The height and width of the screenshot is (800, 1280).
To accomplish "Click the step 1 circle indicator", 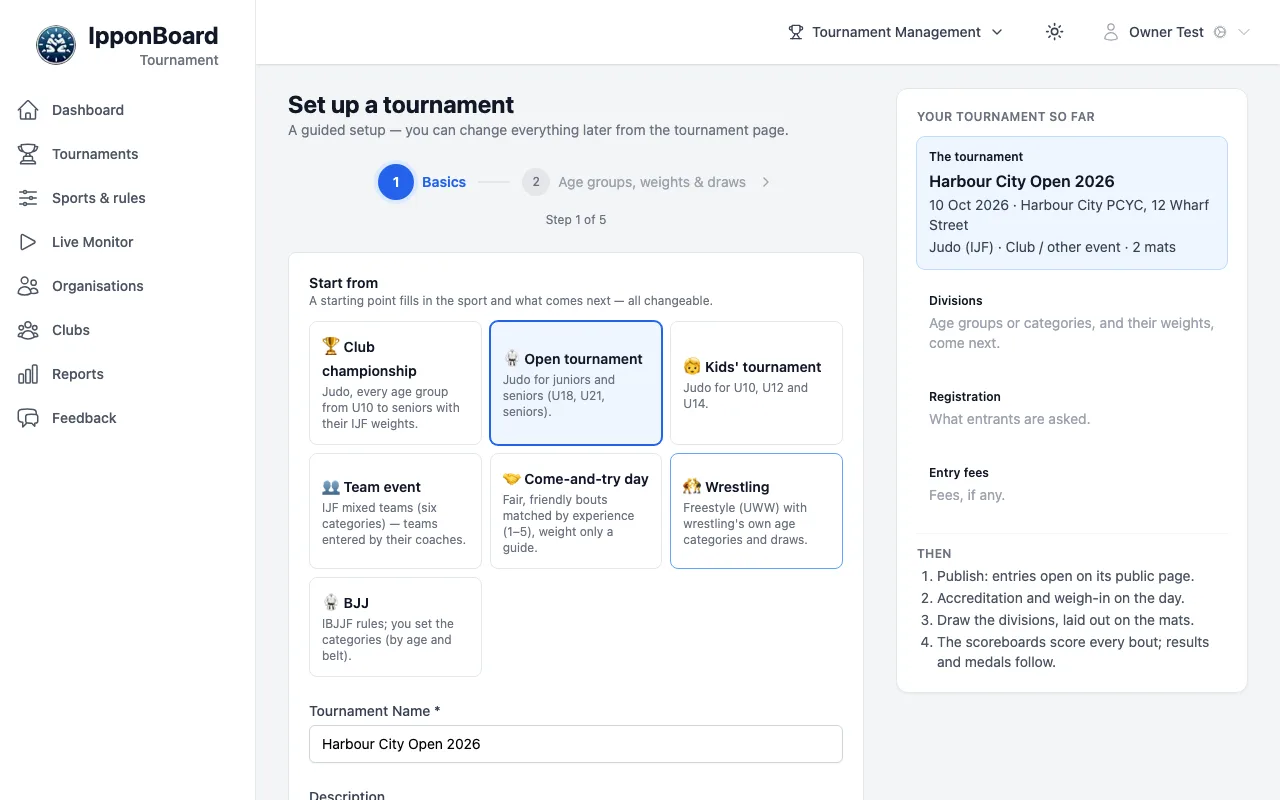I will (396, 182).
